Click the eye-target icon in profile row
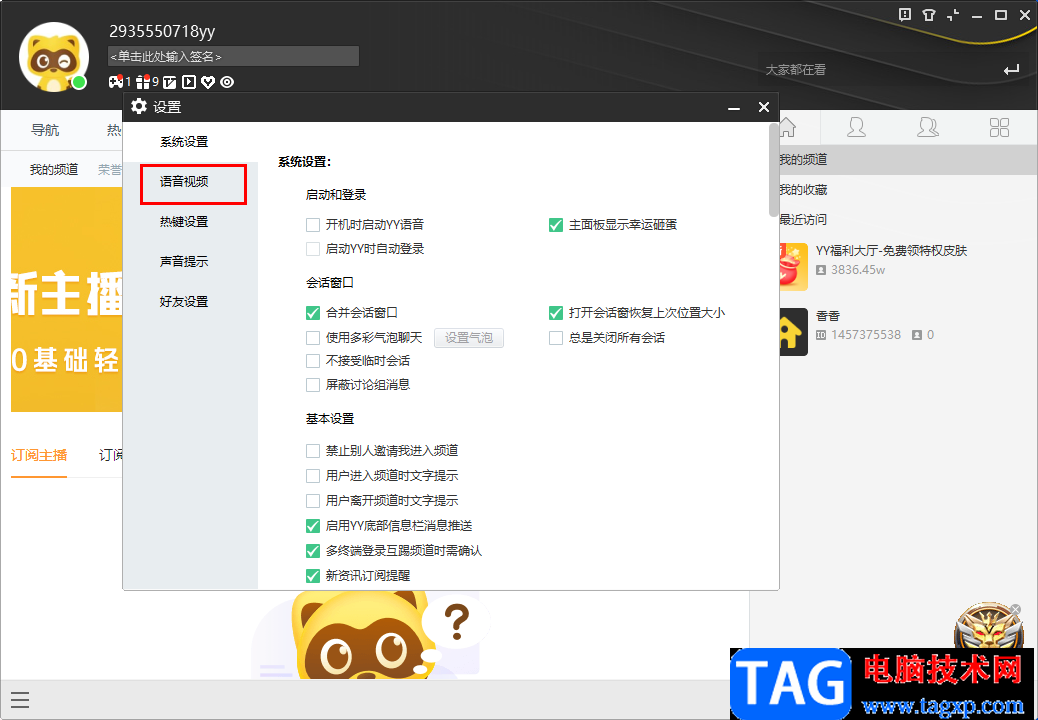 (x=227, y=82)
